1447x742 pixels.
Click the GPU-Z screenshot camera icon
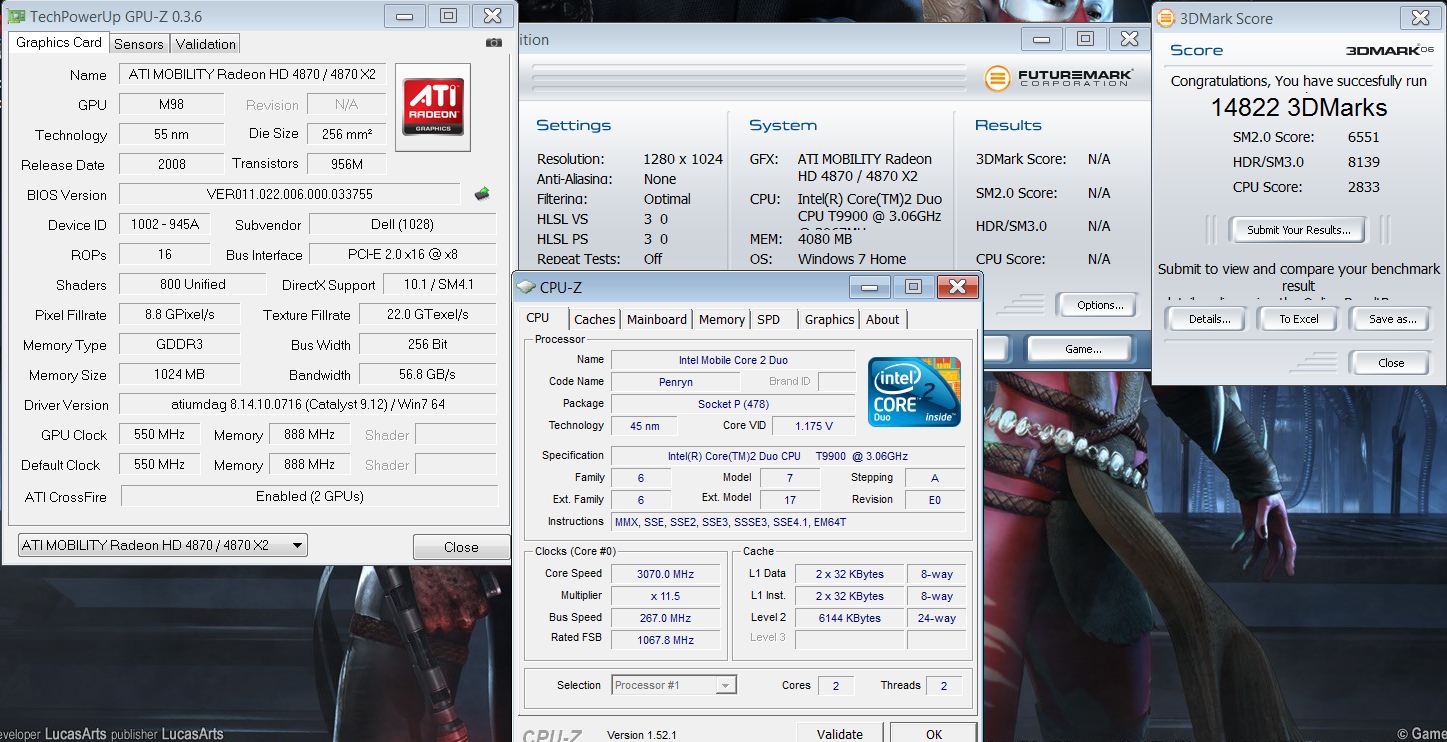click(x=493, y=43)
